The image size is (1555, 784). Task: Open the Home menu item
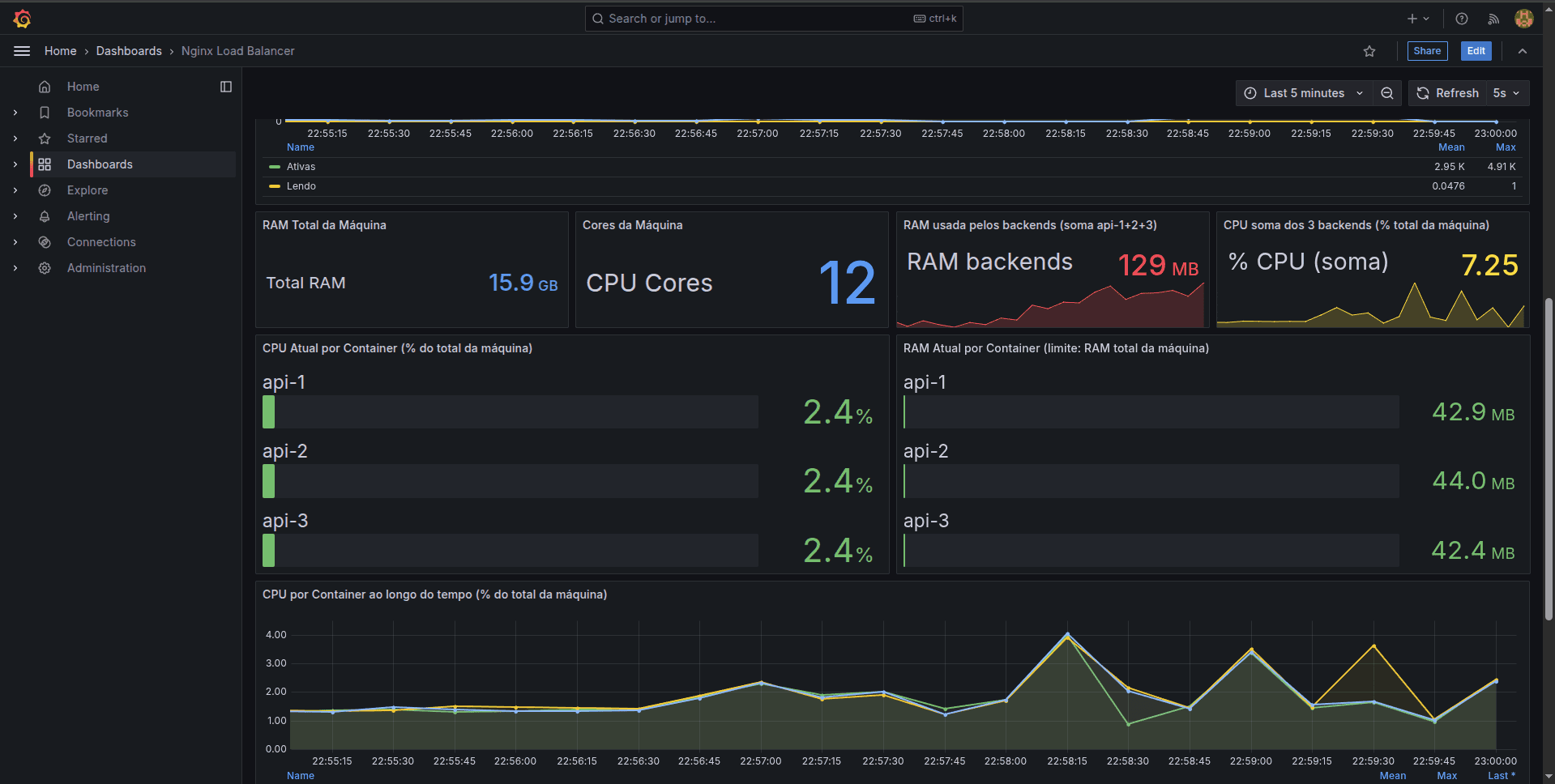[83, 87]
